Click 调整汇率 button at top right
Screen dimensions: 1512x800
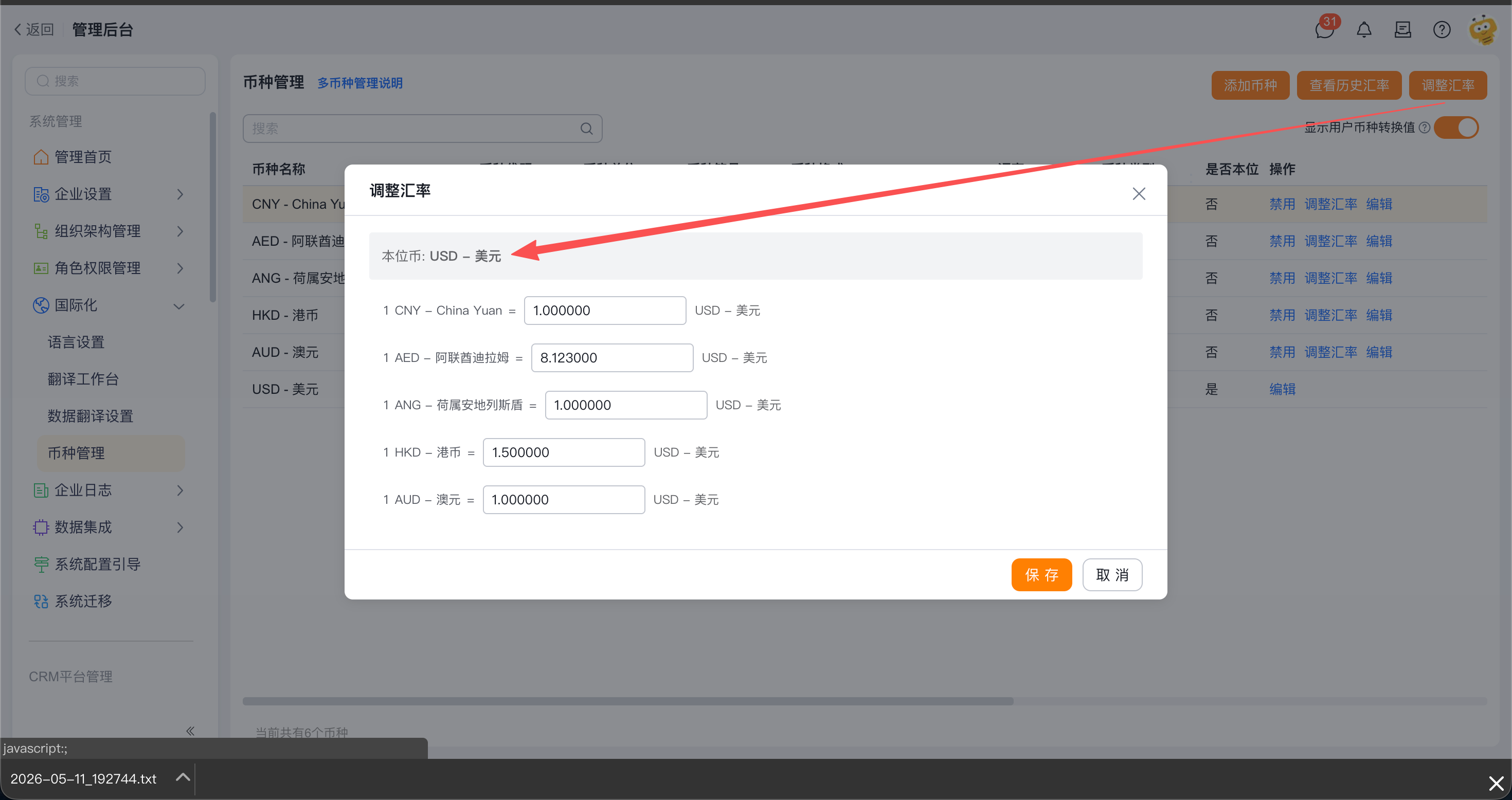tap(1447, 85)
